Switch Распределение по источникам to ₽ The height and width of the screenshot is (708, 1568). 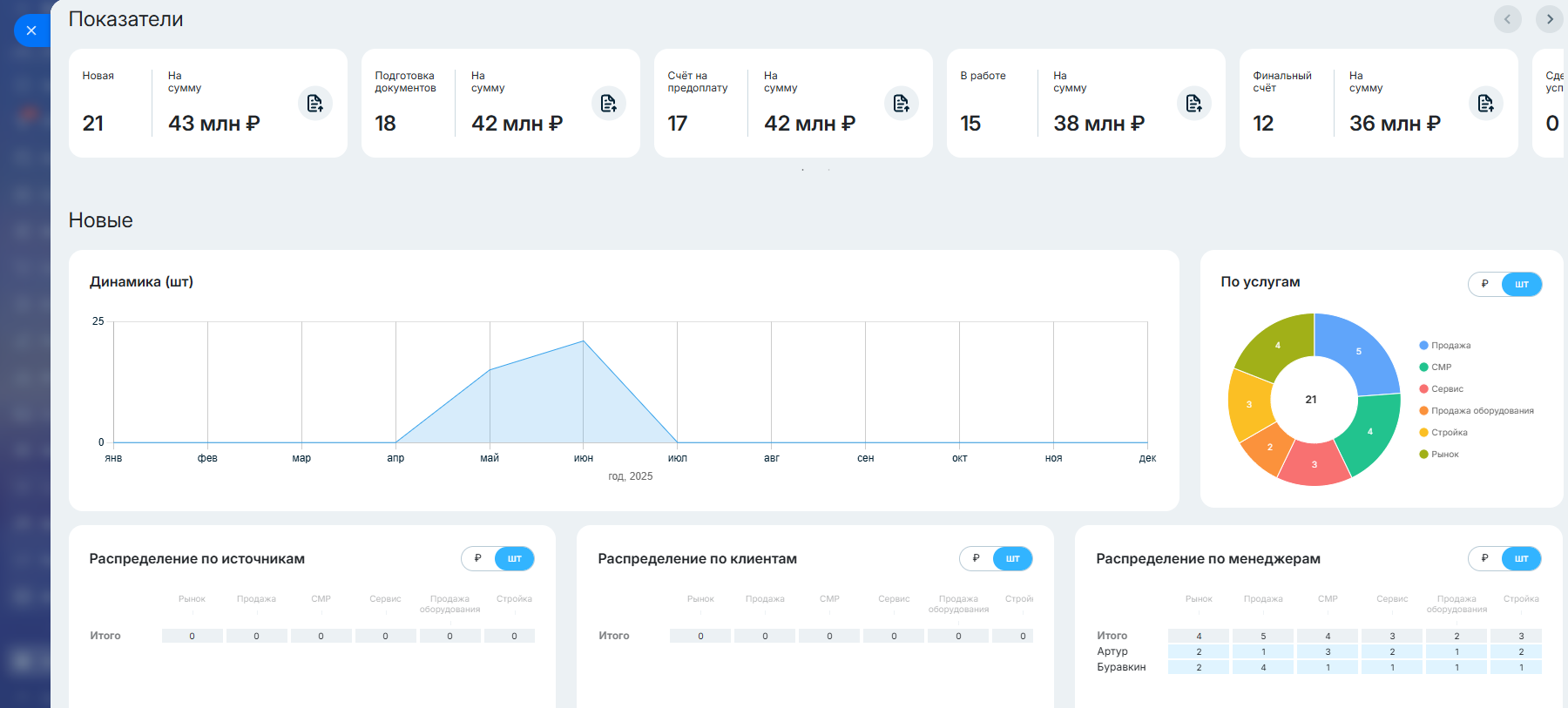(478, 558)
